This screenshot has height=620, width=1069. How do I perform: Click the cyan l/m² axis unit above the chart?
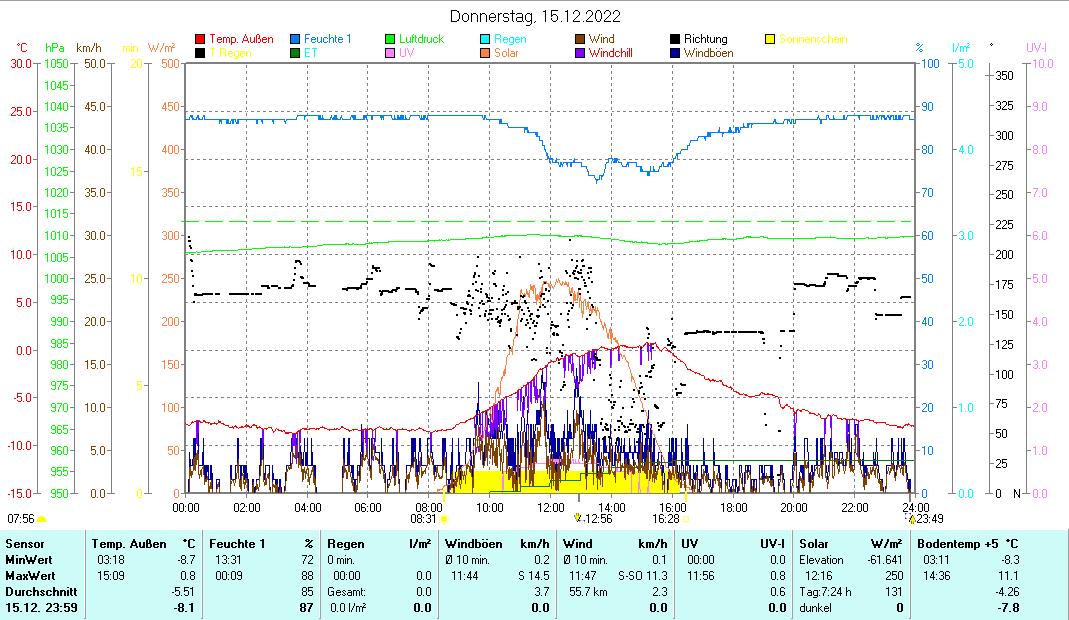961,48
